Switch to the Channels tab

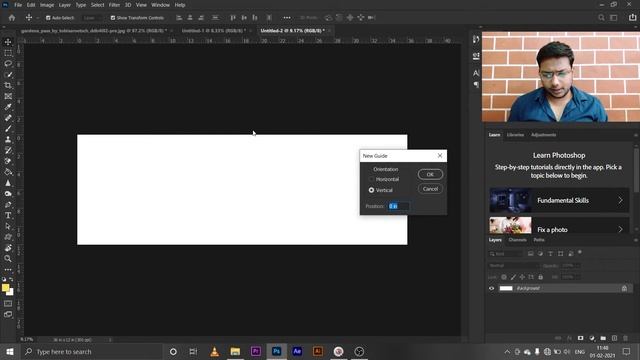pyautogui.click(x=518, y=240)
